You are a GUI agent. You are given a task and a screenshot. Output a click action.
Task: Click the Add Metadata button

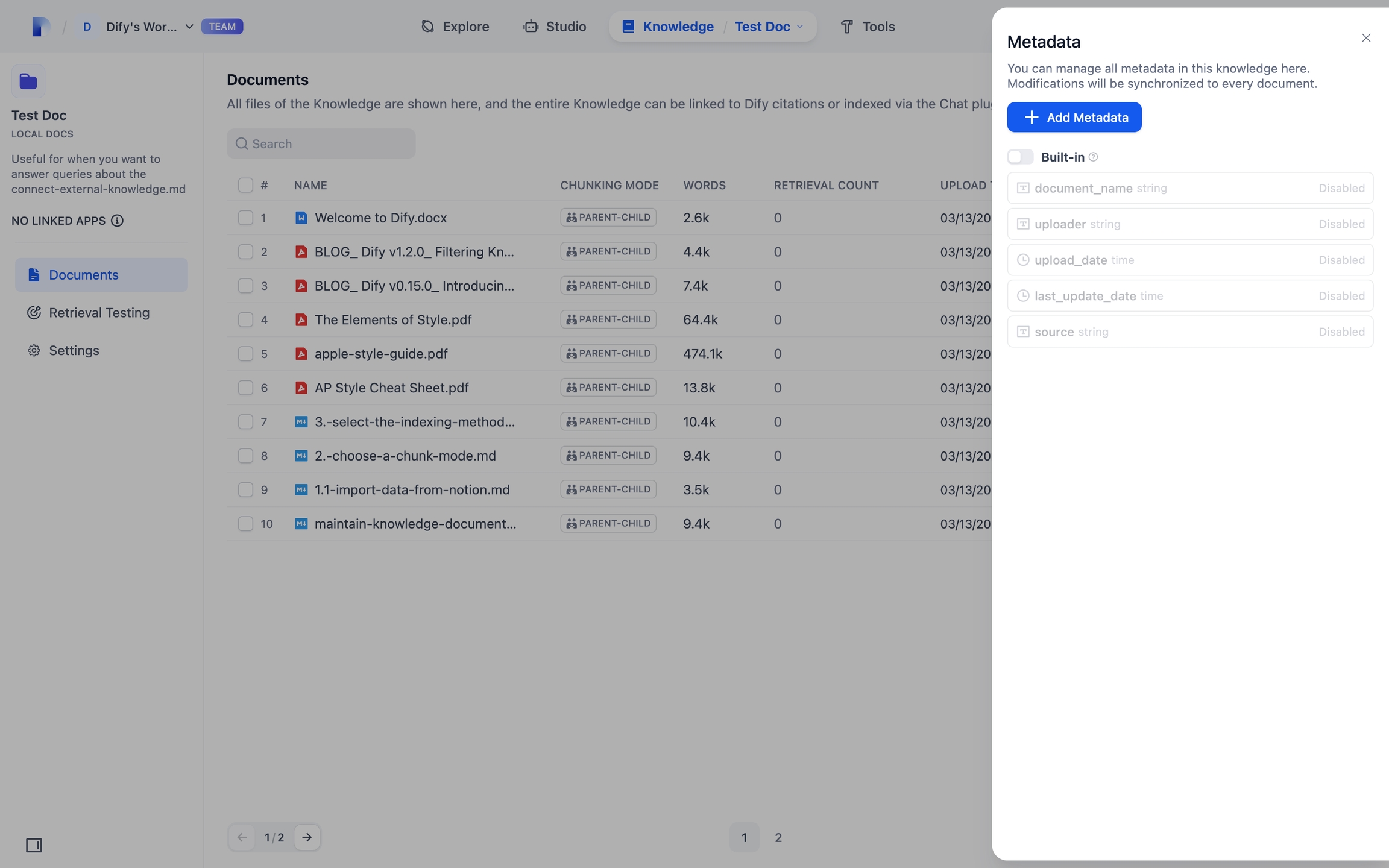pos(1074,117)
